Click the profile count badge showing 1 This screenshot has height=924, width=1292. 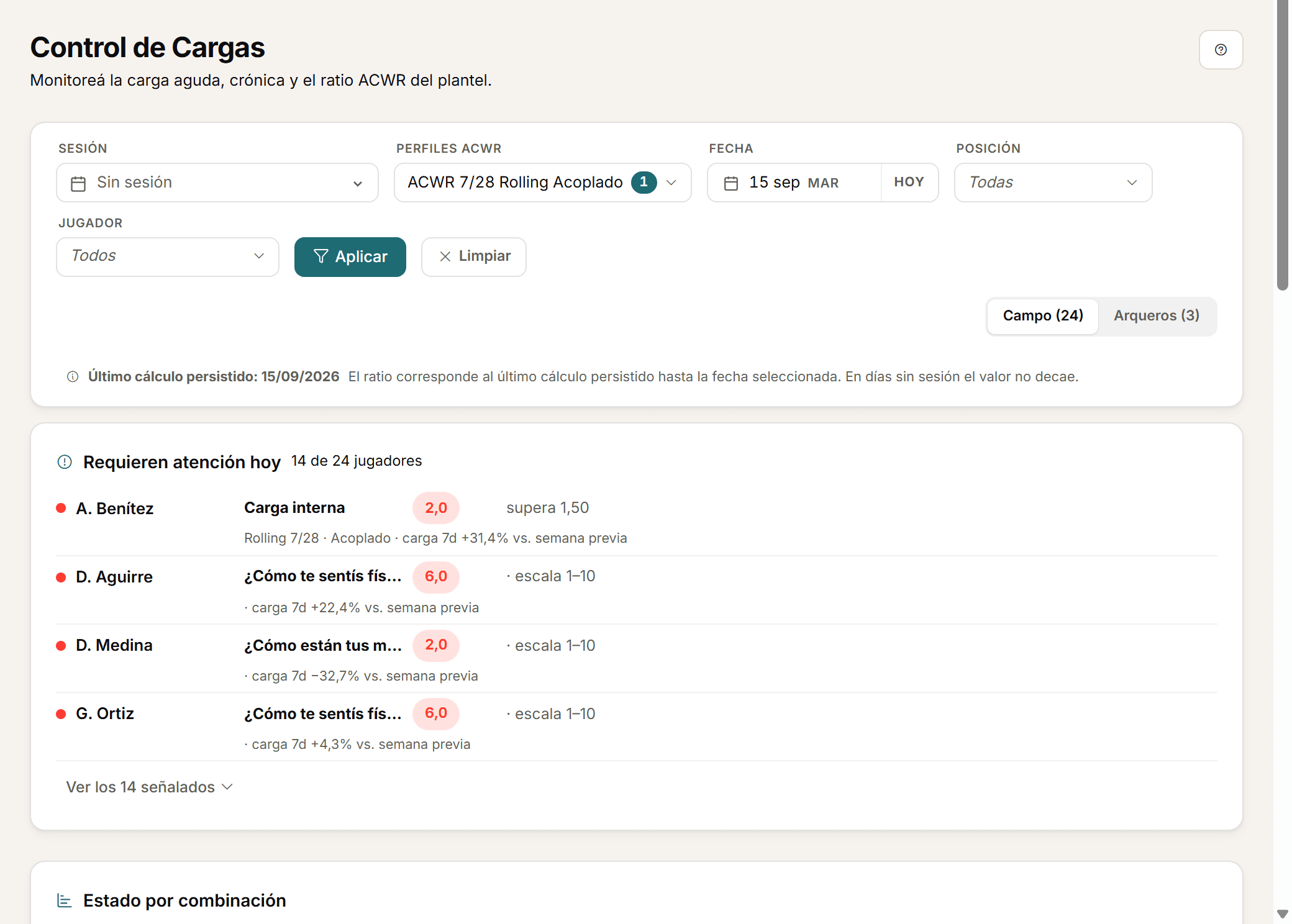tap(644, 183)
